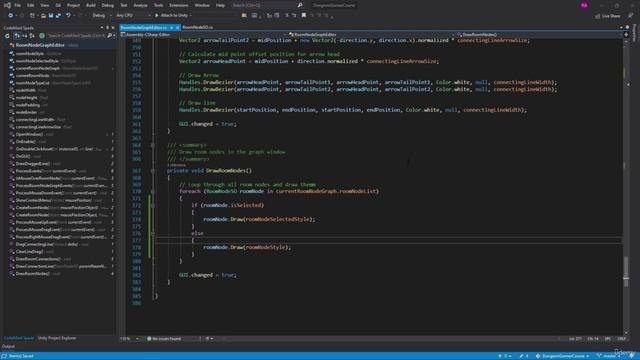Viewport: 640px width, 360px height.
Task: Select DragConnectingLine method in CodeMaid Spade
Action: [35, 244]
